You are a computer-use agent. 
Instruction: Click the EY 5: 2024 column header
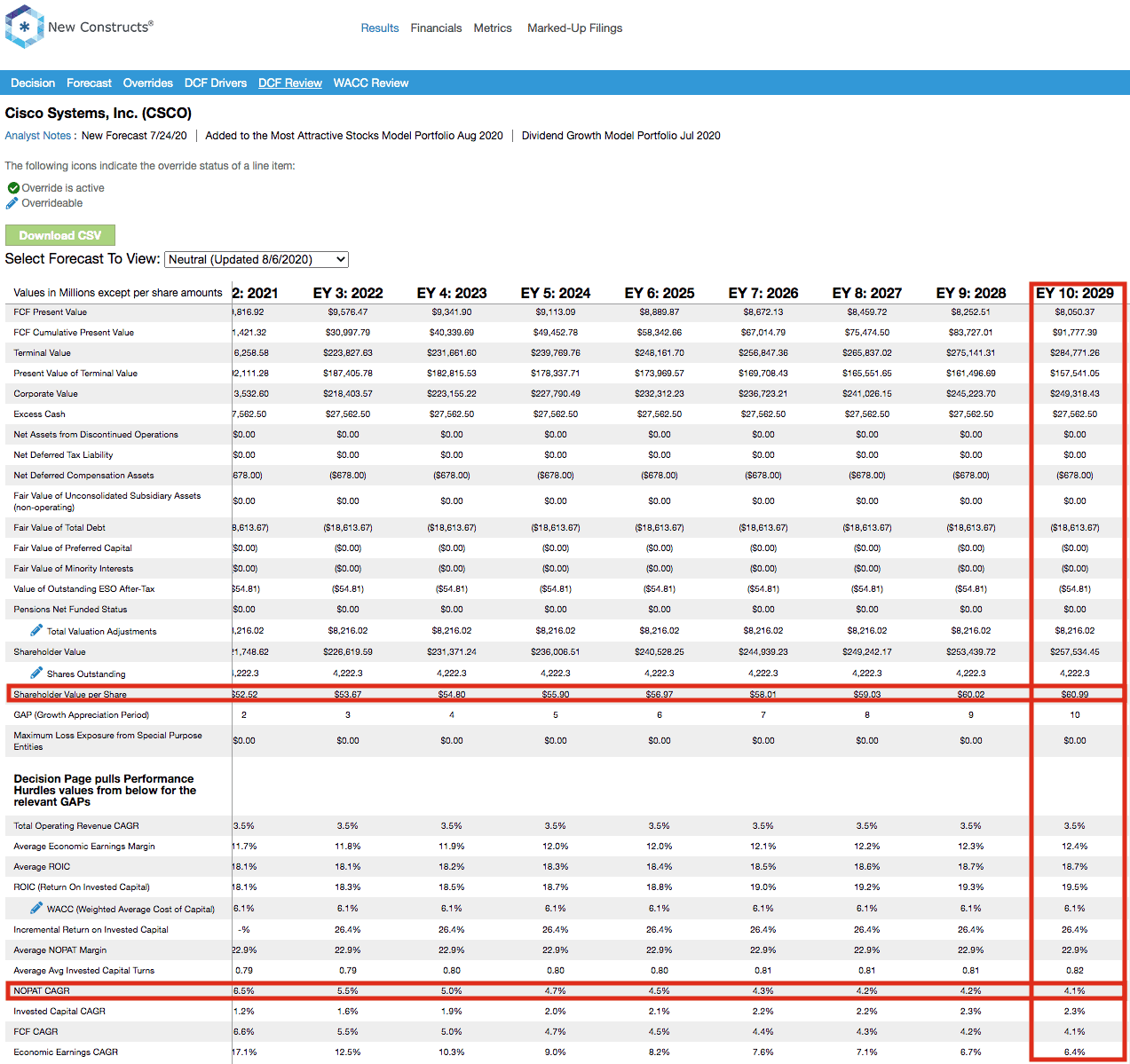tap(556, 293)
